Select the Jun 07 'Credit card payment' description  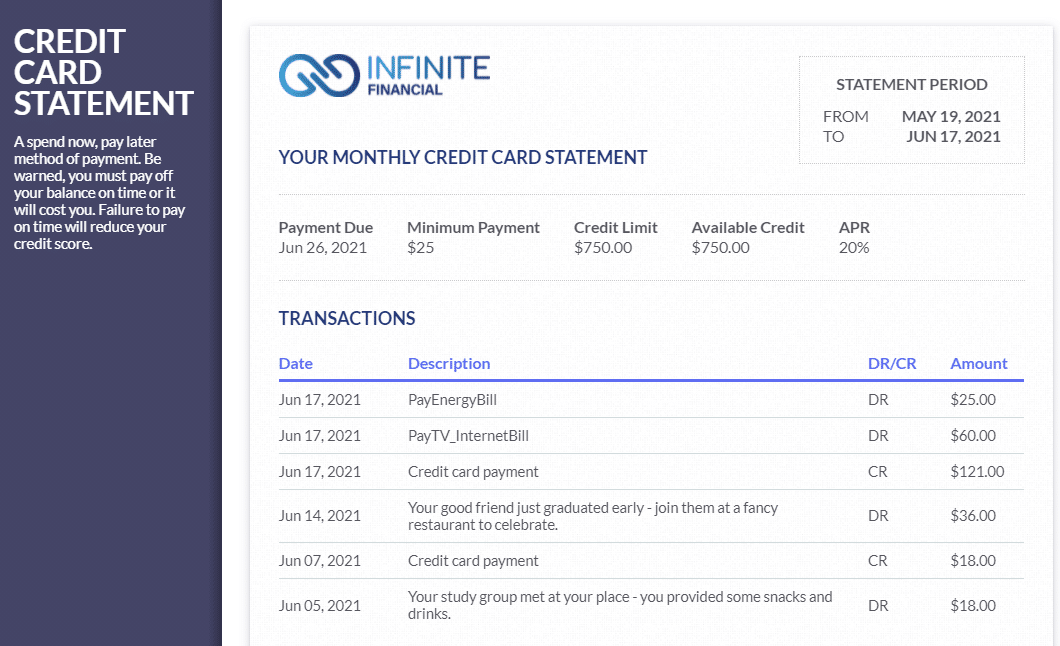[x=473, y=560]
